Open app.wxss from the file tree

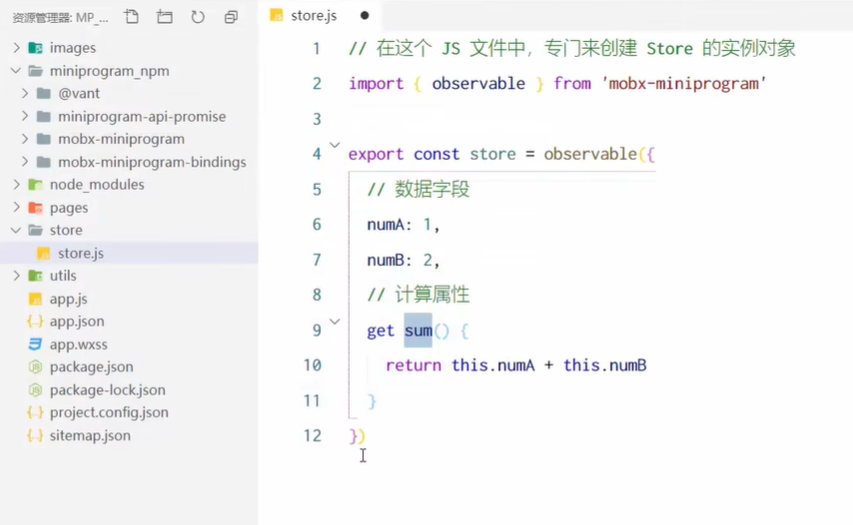(x=78, y=344)
